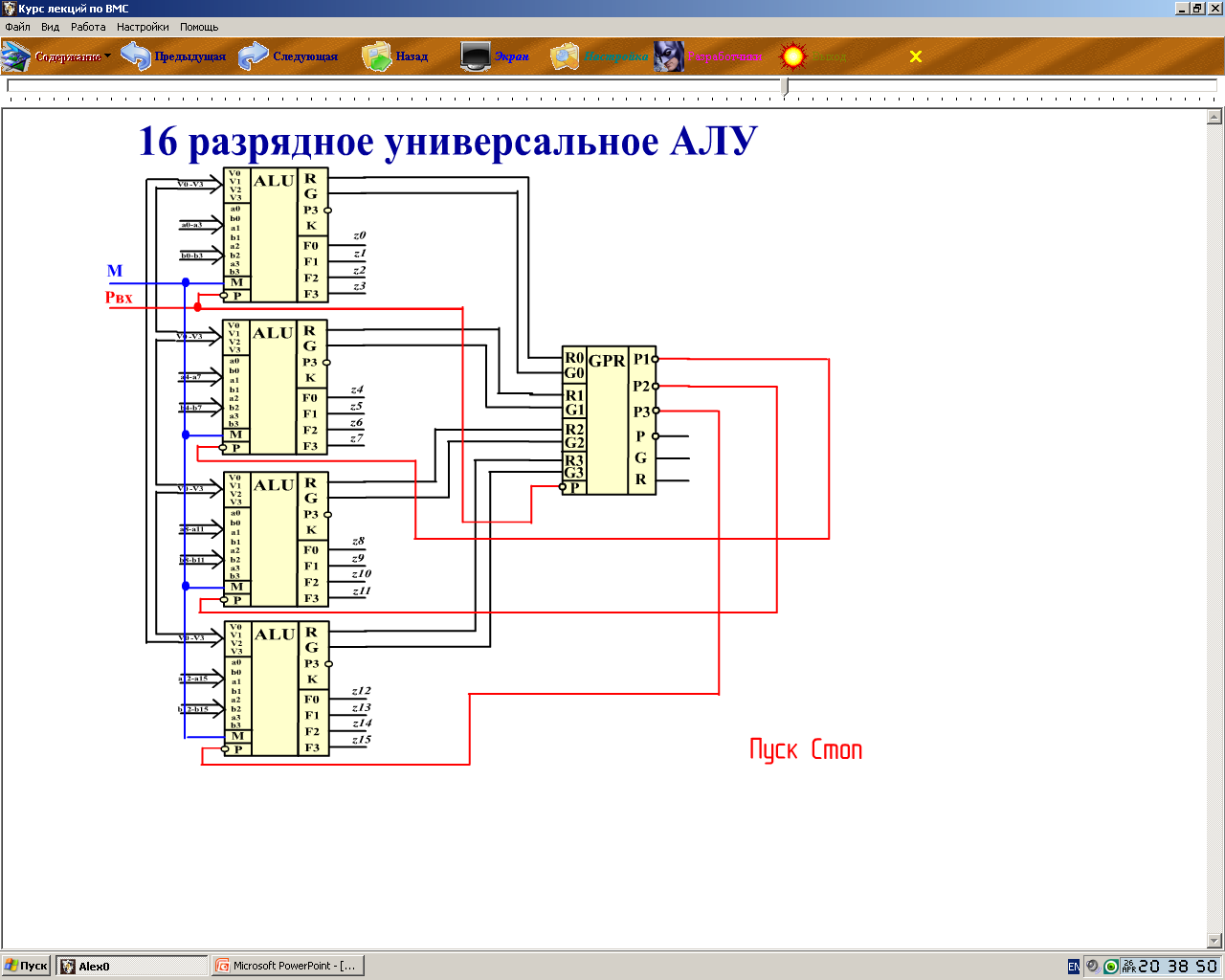Viewport: 1225px width, 980px height.
Task: Open the Настройки menu
Action: pos(143,27)
